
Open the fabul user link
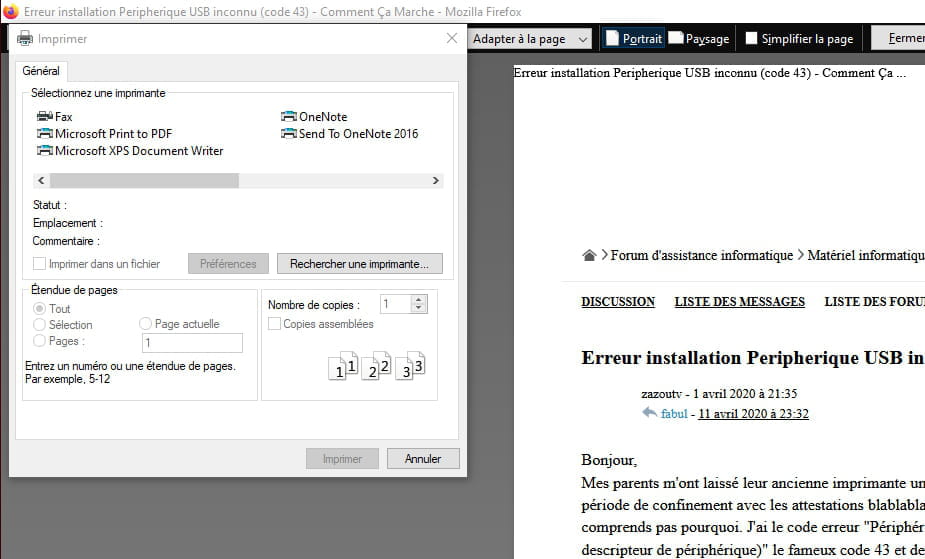click(x=674, y=413)
